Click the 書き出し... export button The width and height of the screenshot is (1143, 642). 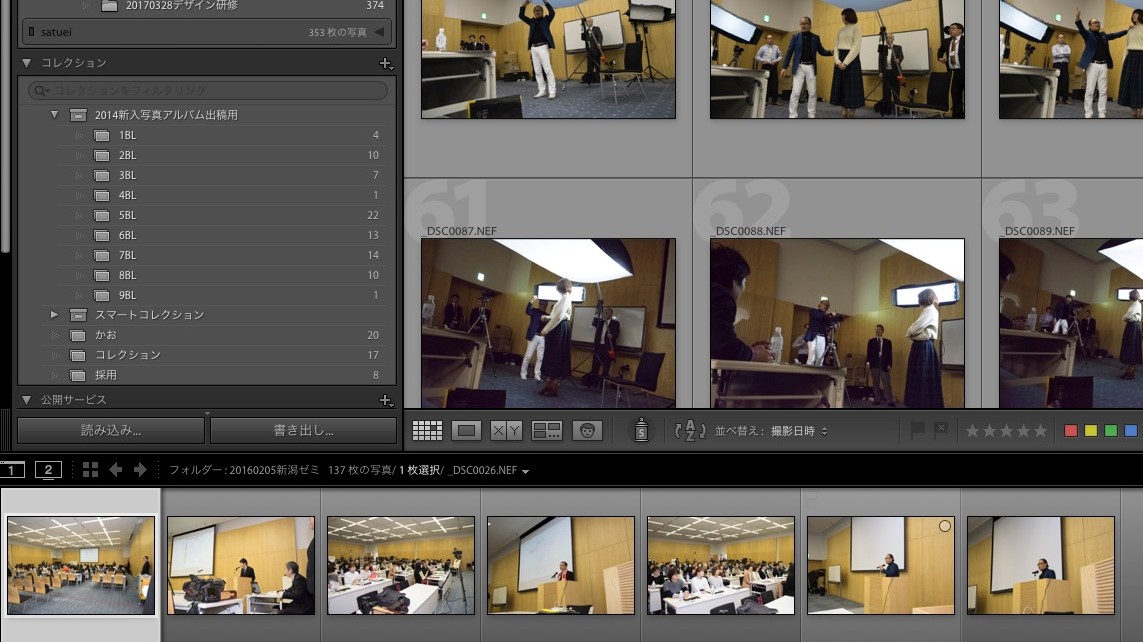click(x=303, y=431)
